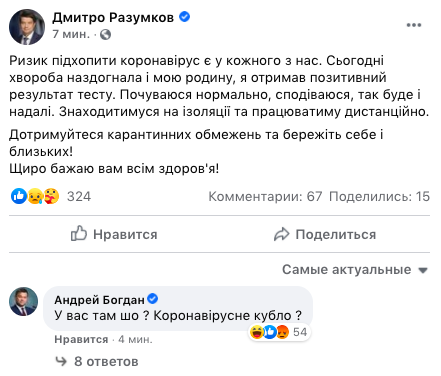Click the like reaction icon under the post
The height and width of the screenshot is (376, 441).
19,196
